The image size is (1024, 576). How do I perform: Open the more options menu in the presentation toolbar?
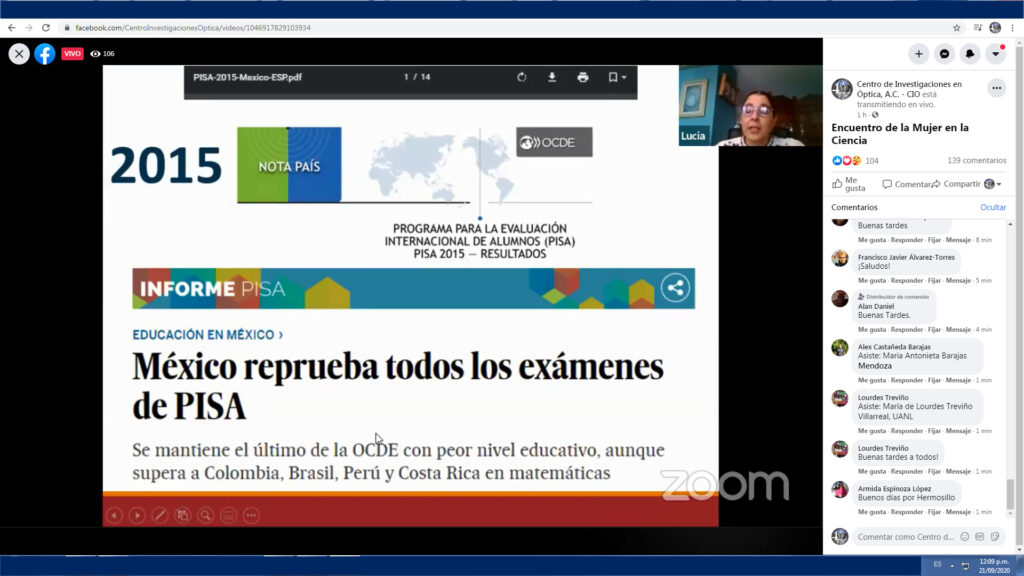point(251,515)
